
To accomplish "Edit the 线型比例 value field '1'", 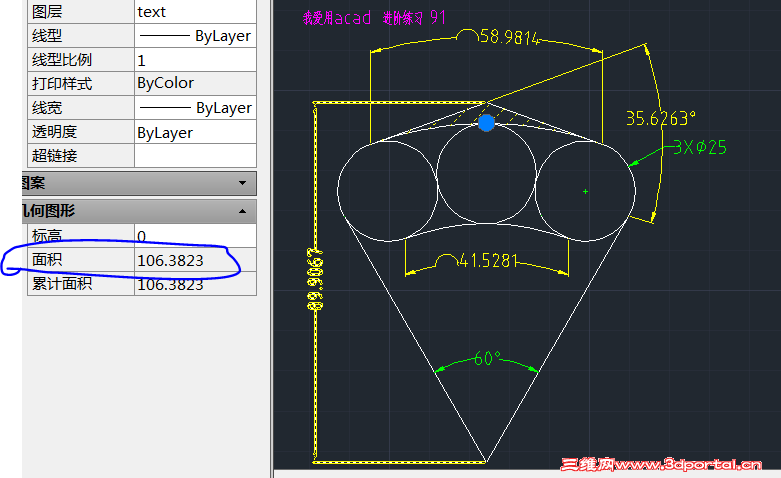I will coord(195,60).
